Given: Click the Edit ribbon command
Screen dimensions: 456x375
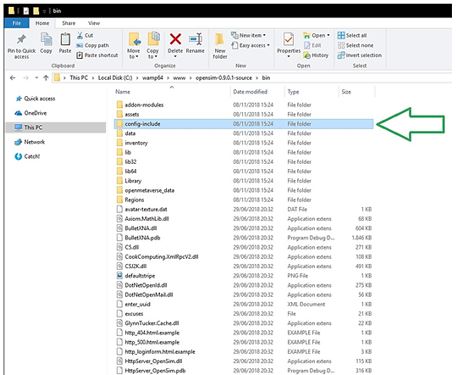Looking at the screenshot, I should 312,45.
